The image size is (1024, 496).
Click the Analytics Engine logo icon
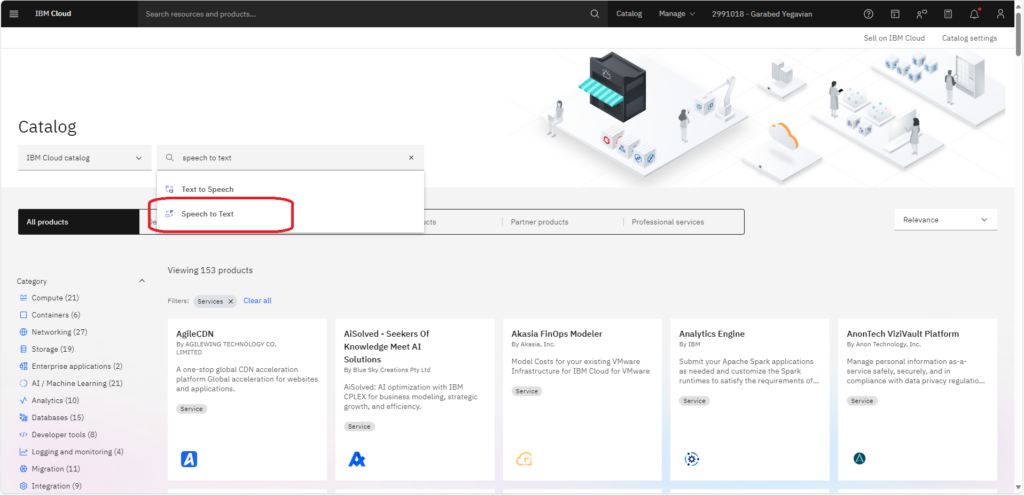(692, 459)
